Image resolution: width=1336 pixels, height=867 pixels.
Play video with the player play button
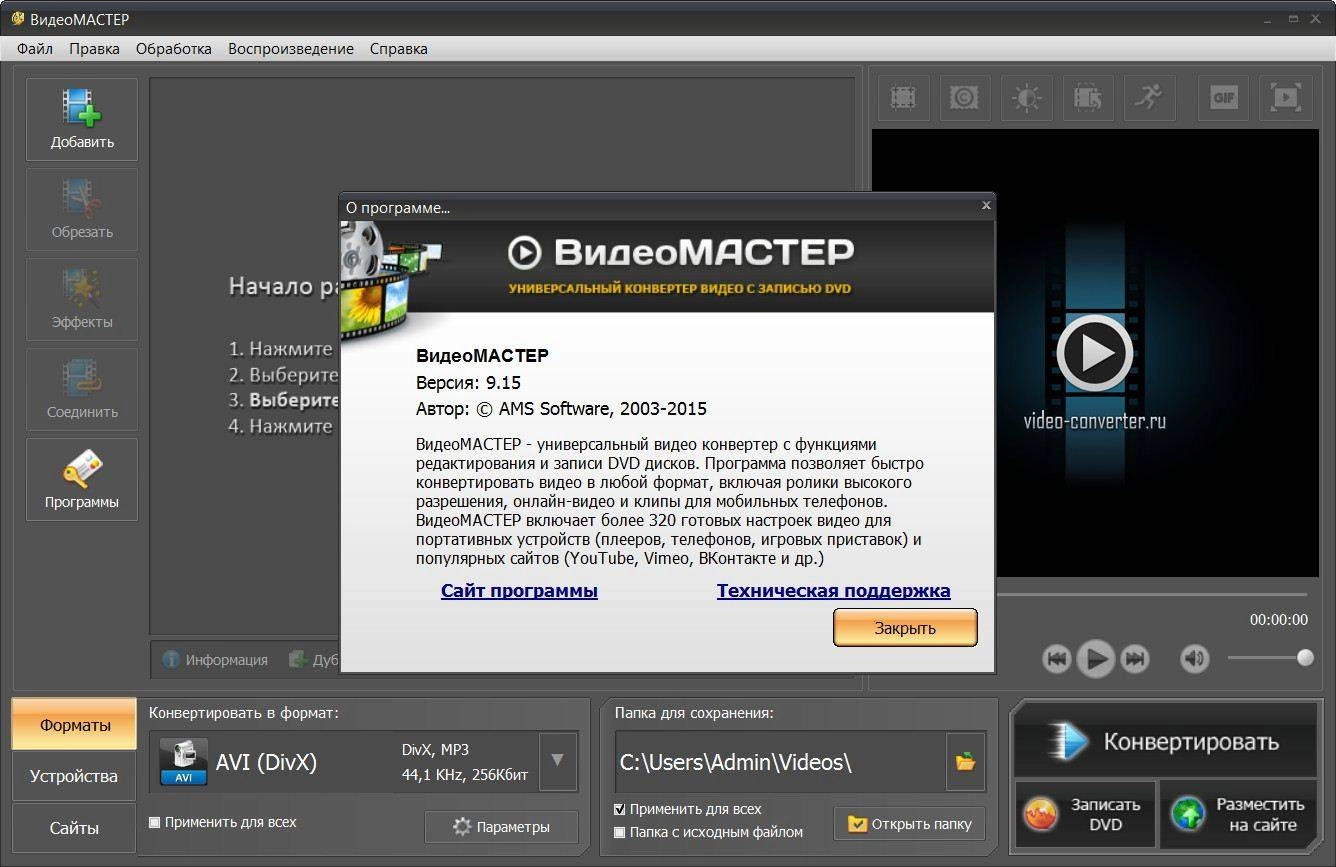1096,658
